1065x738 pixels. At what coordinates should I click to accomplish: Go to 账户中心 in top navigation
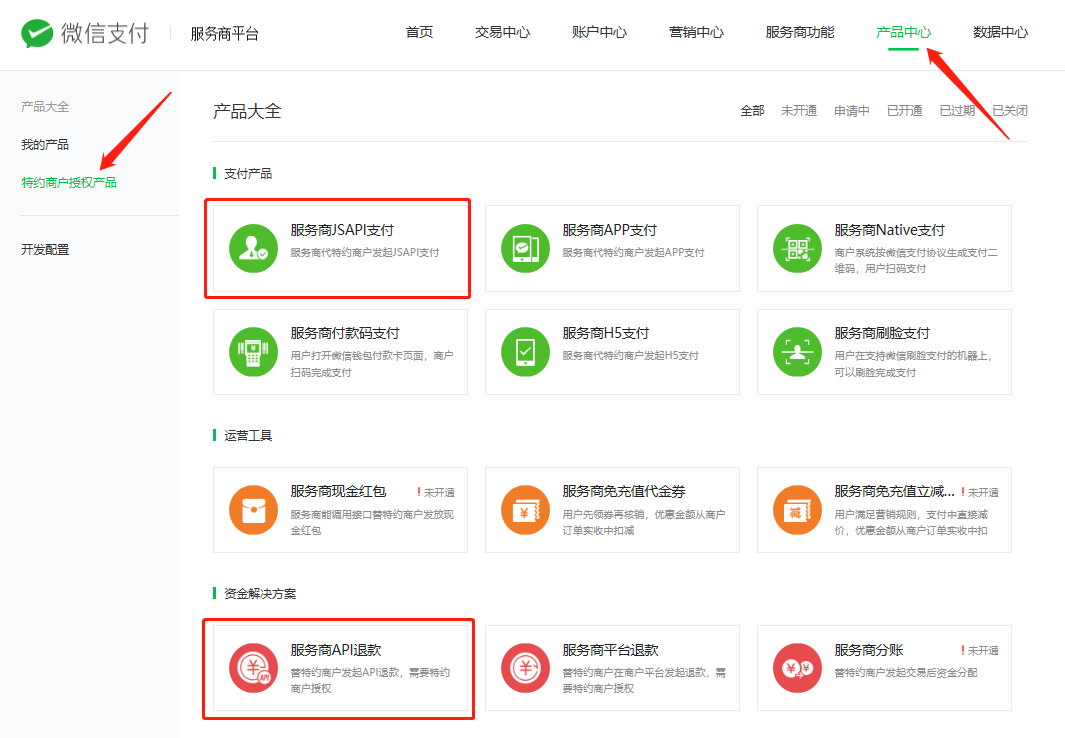point(599,32)
